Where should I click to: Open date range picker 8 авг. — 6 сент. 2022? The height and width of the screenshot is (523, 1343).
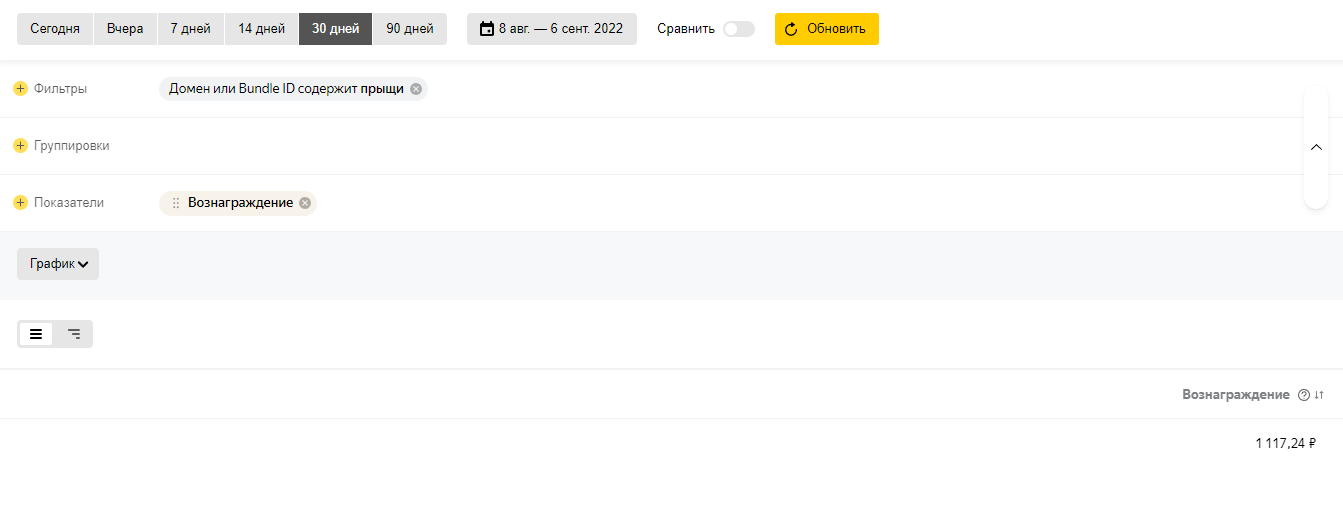coord(552,29)
